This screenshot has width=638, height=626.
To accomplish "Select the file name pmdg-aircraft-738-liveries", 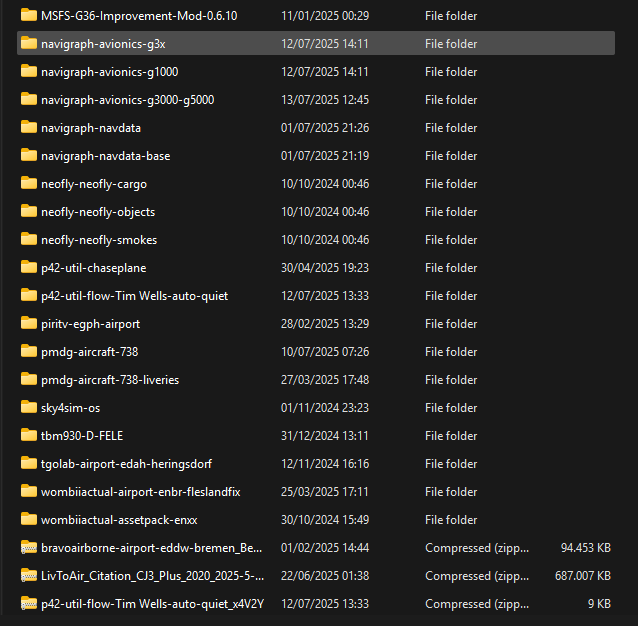I will pyautogui.click(x=110, y=380).
